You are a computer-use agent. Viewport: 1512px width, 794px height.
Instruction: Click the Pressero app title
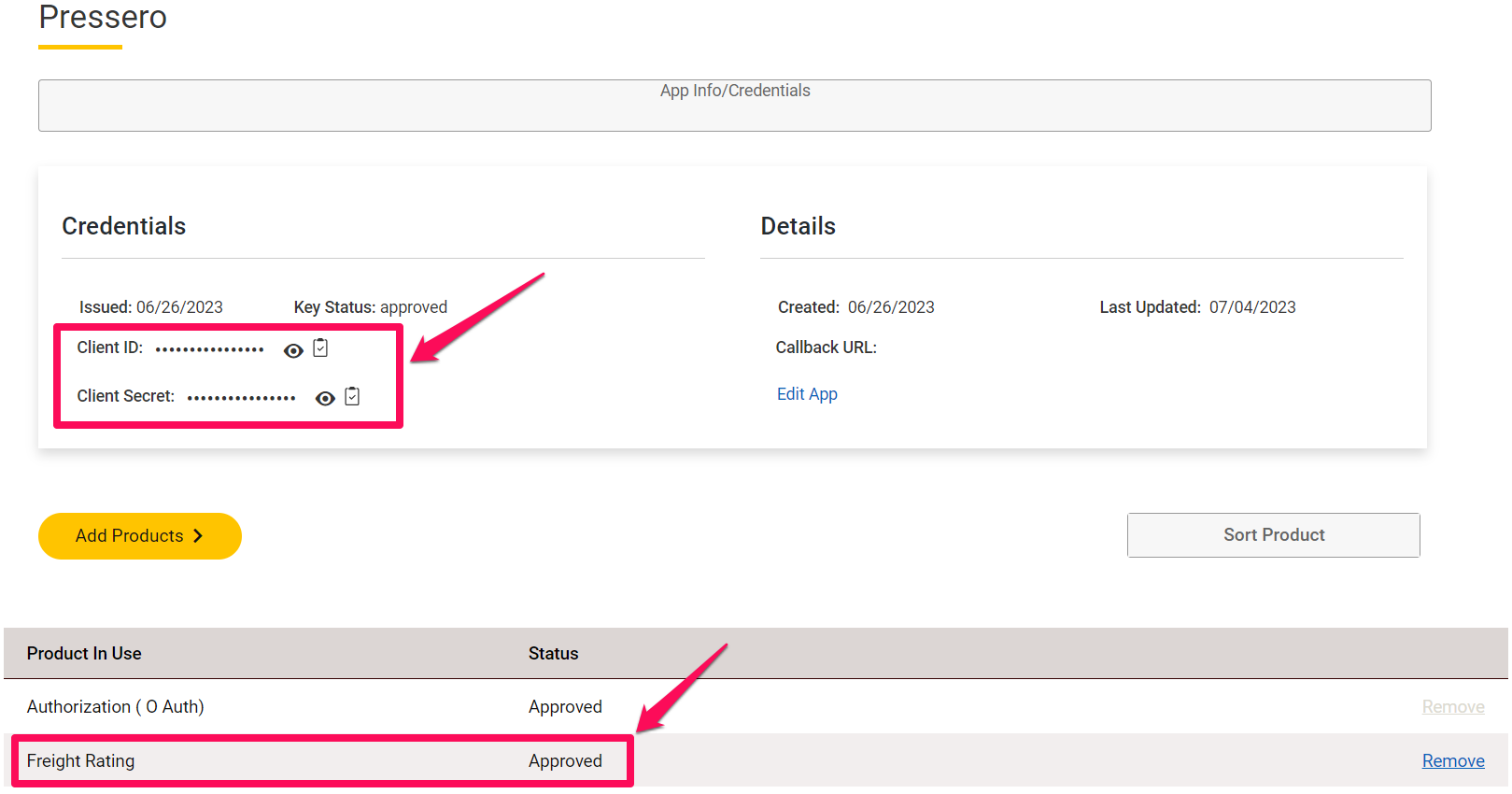tap(103, 17)
